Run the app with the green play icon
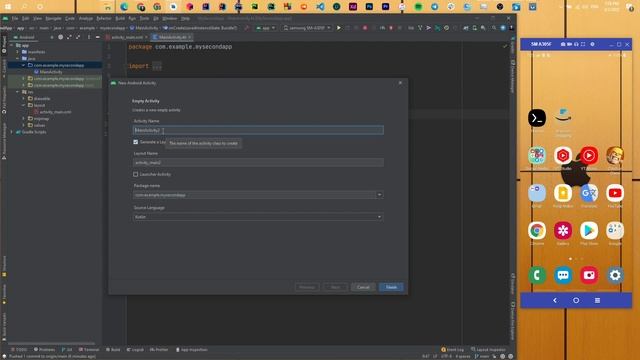Screen dimensions: 640x360 [x=338, y=28]
